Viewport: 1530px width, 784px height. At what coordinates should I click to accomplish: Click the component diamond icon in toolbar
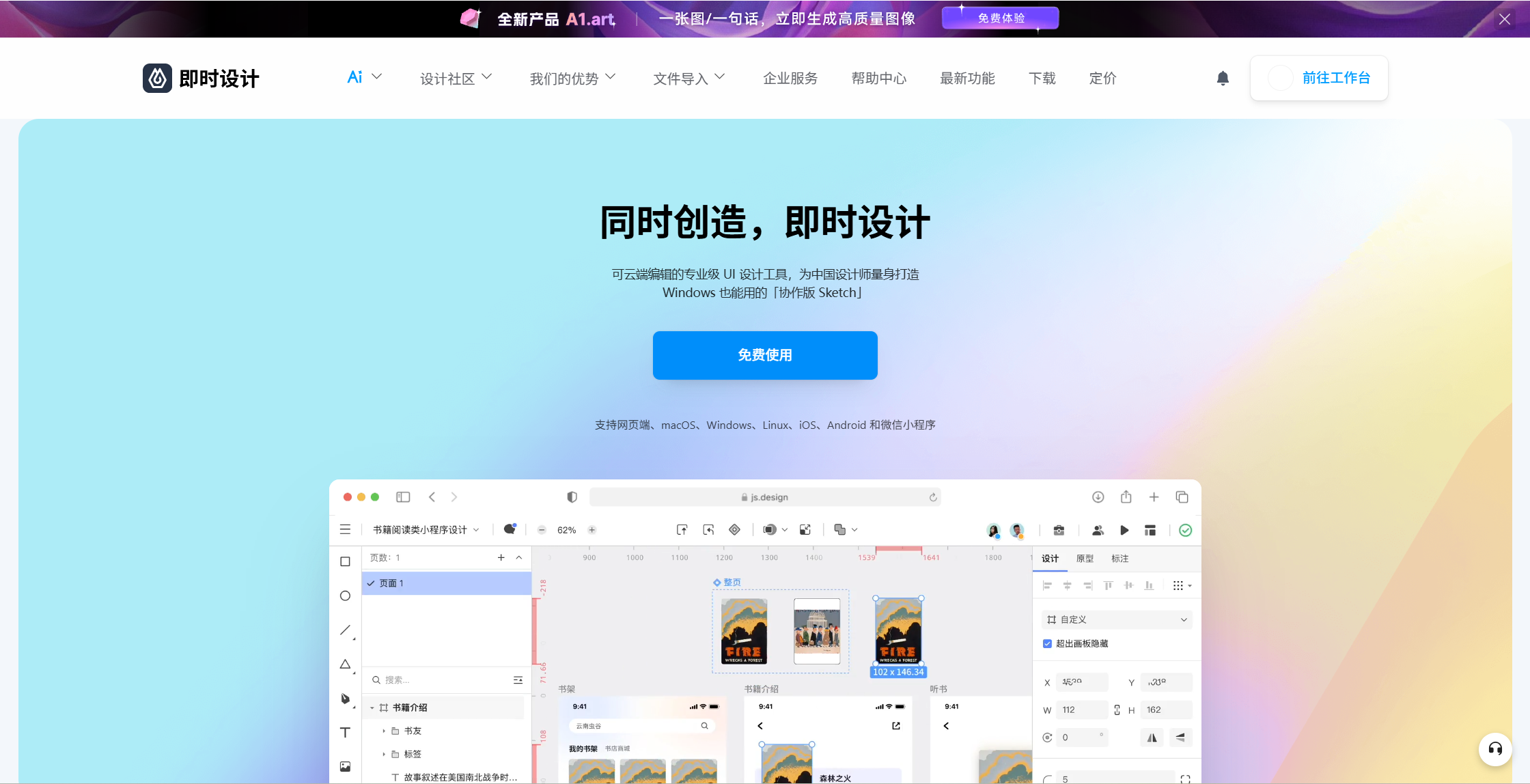pos(735,530)
